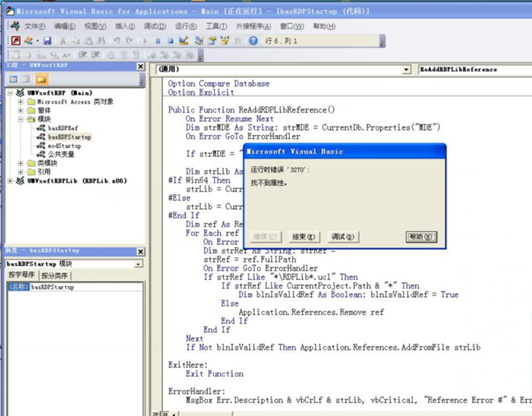Click the View Object icon in project panel
This screenshot has width=532, height=416.
click(x=26, y=79)
